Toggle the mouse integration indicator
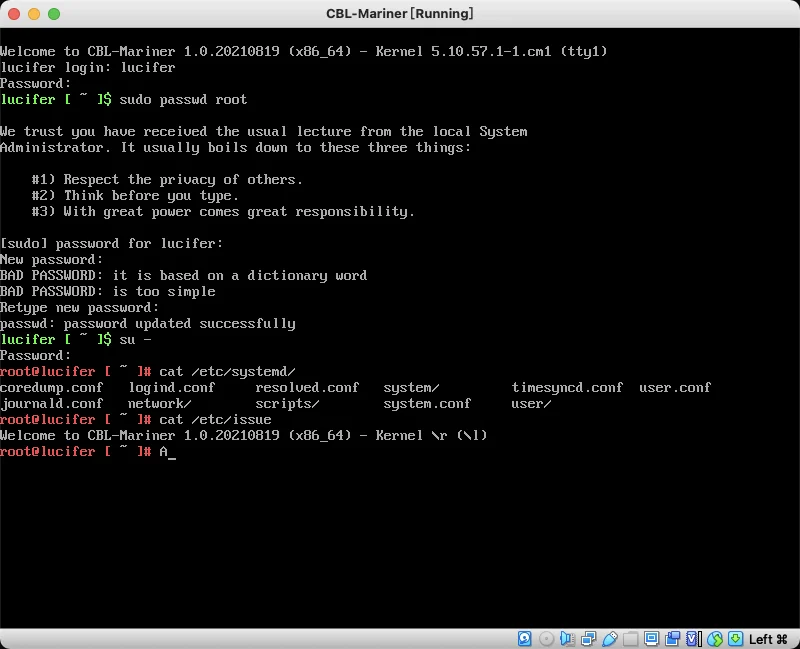This screenshot has width=800, height=649. 715,639
